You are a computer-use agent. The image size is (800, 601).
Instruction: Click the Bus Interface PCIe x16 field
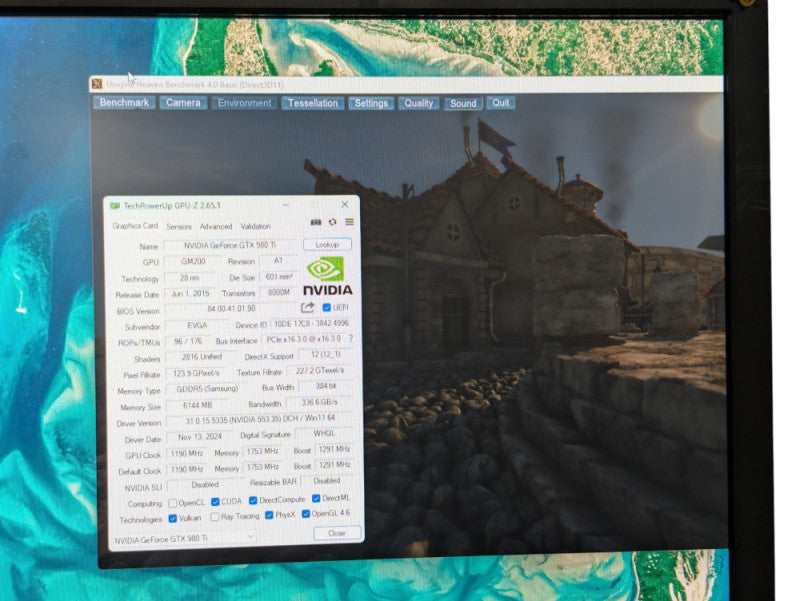click(304, 339)
